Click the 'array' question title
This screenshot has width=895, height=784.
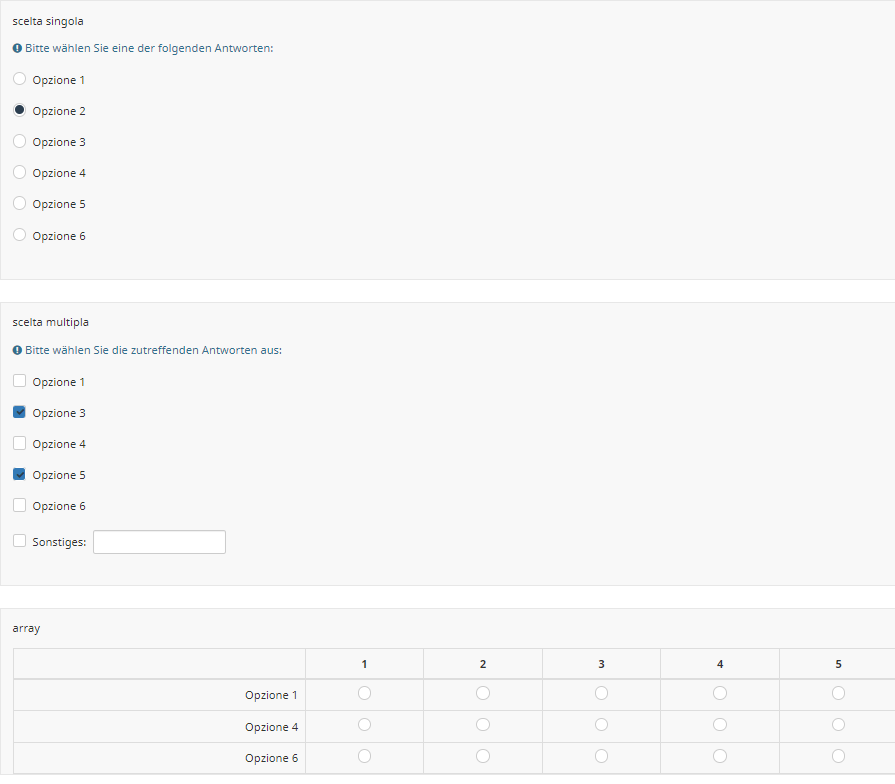26,629
